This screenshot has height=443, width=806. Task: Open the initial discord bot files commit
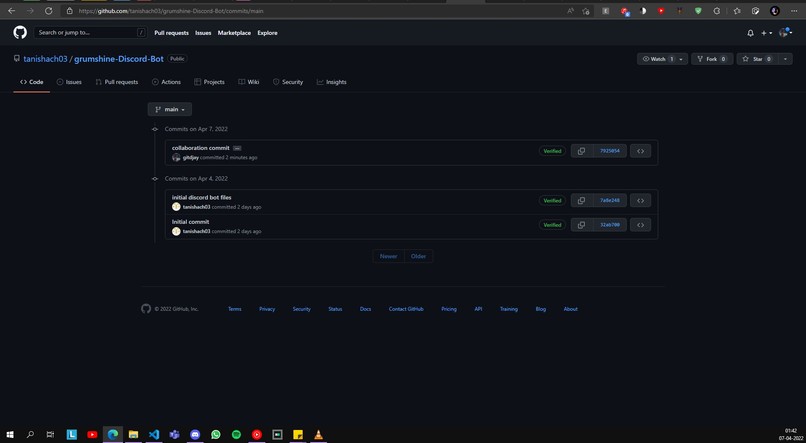[202, 197]
